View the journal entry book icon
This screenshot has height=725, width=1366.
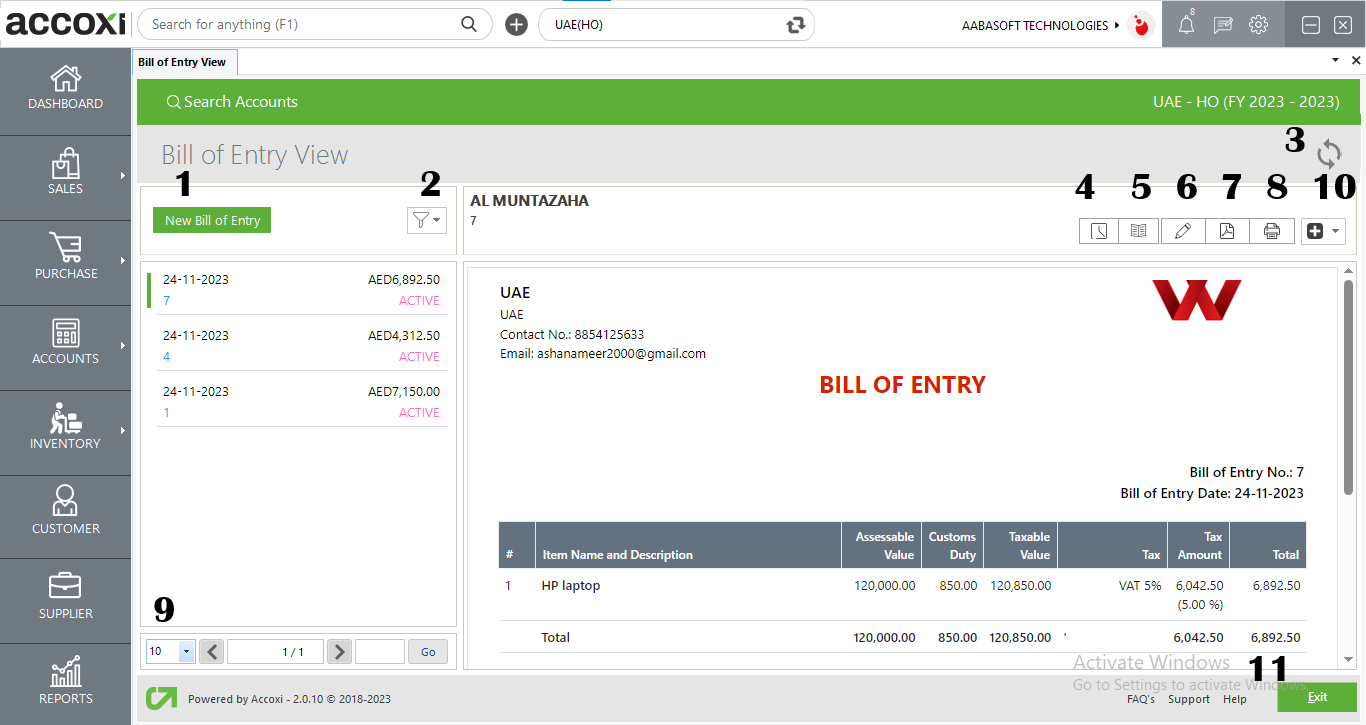tap(1138, 230)
